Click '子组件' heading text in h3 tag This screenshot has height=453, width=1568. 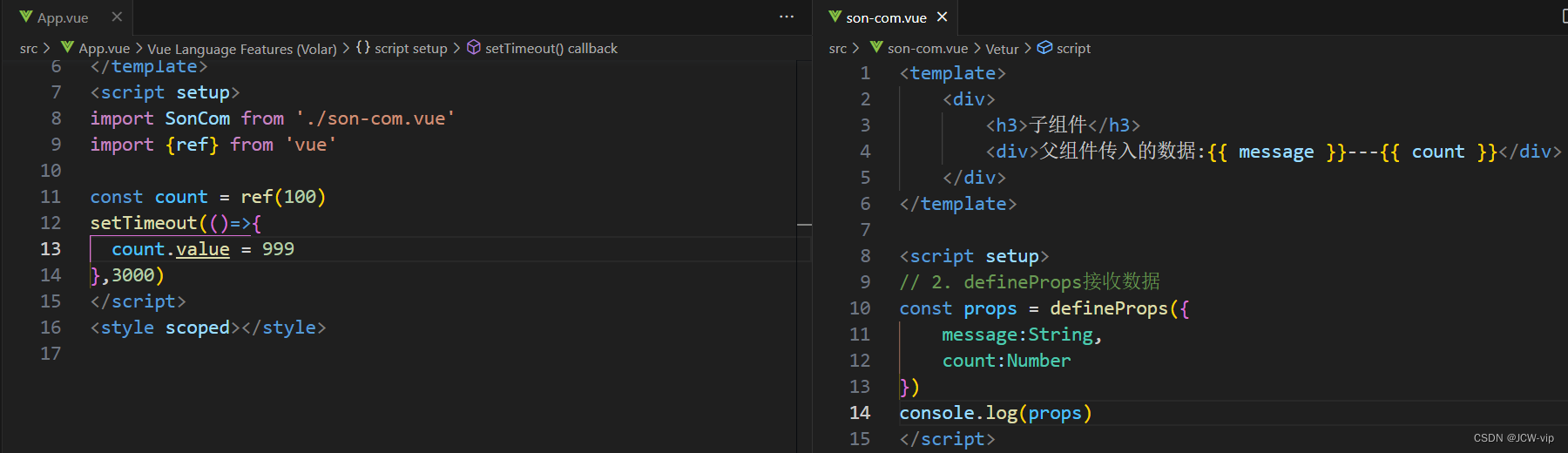click(1058, 125)
